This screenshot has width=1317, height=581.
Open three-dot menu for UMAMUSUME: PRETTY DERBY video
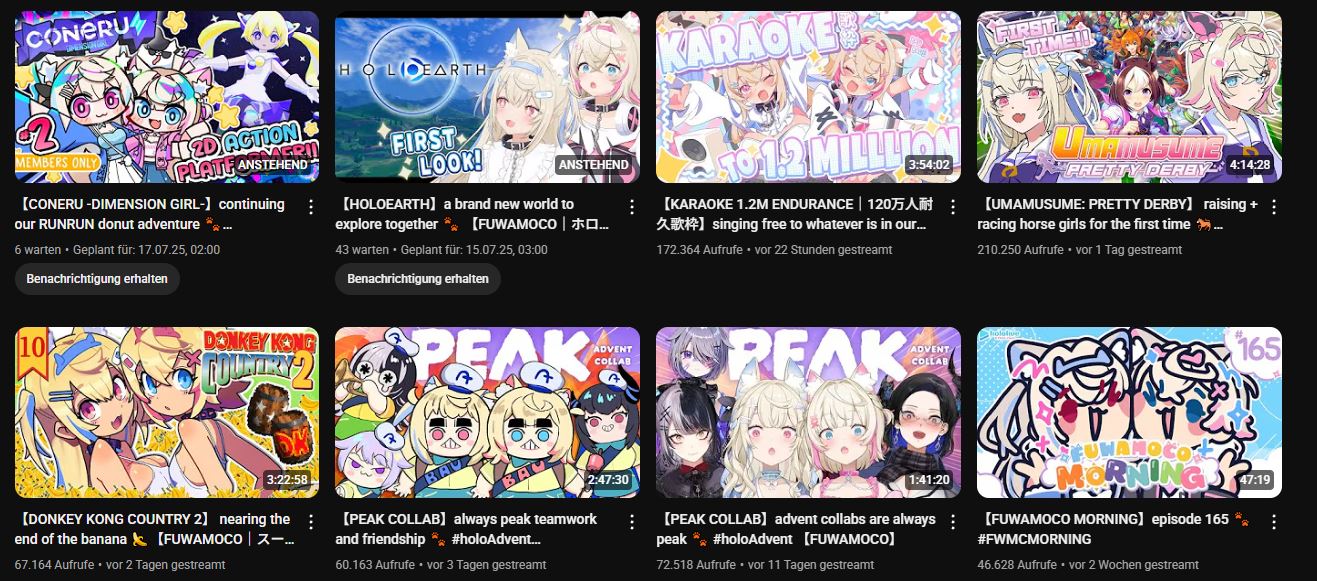coord(1273,207)
